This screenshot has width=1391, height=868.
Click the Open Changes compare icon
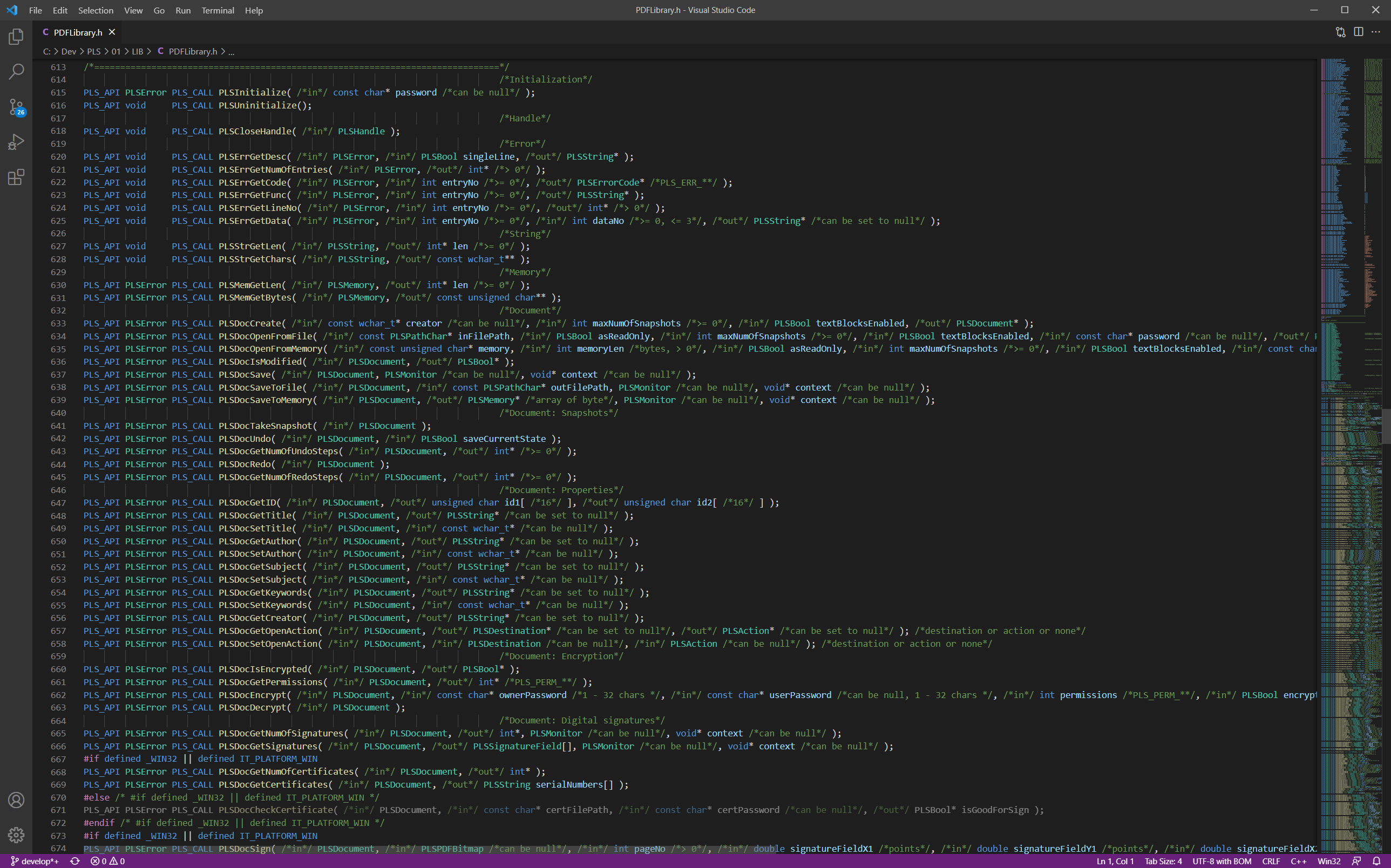click(1340, 32)
